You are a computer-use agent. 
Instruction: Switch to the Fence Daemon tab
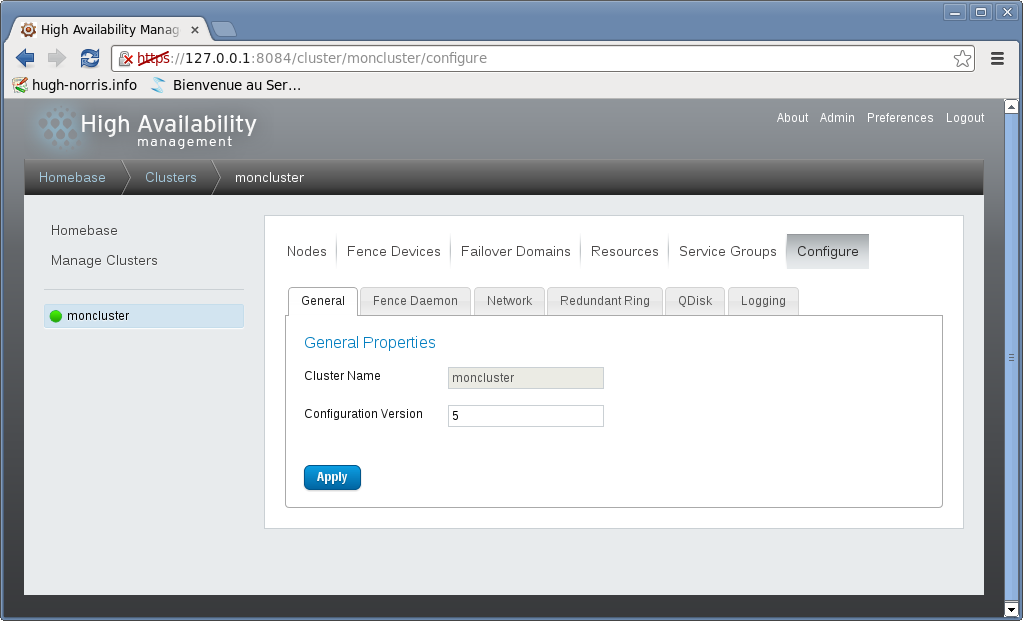point(415,301)
